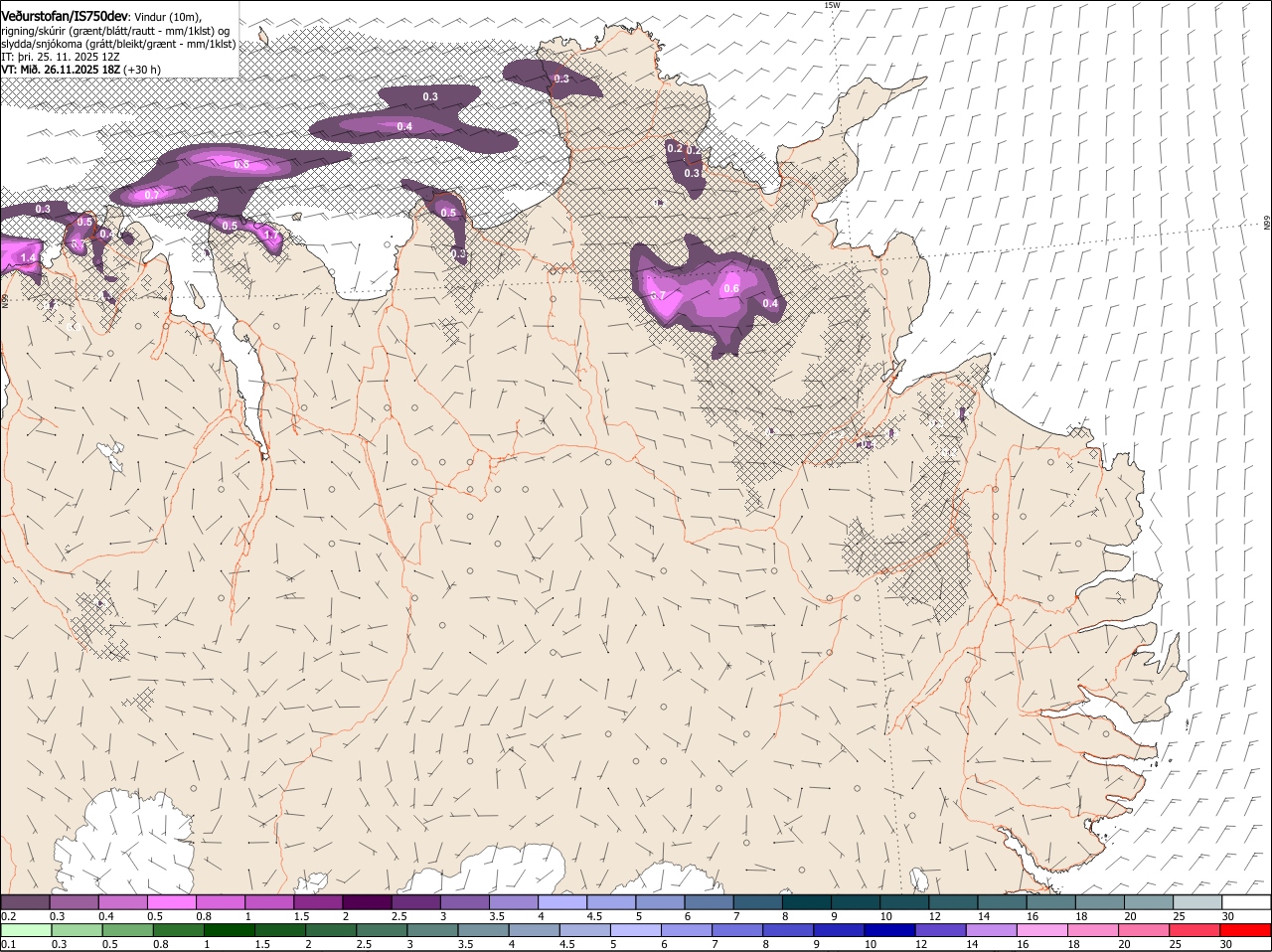The image size is (1272, 952).
Task: Pick lower legend swatch between 14 and 16
Action: (x=992, y=930)
